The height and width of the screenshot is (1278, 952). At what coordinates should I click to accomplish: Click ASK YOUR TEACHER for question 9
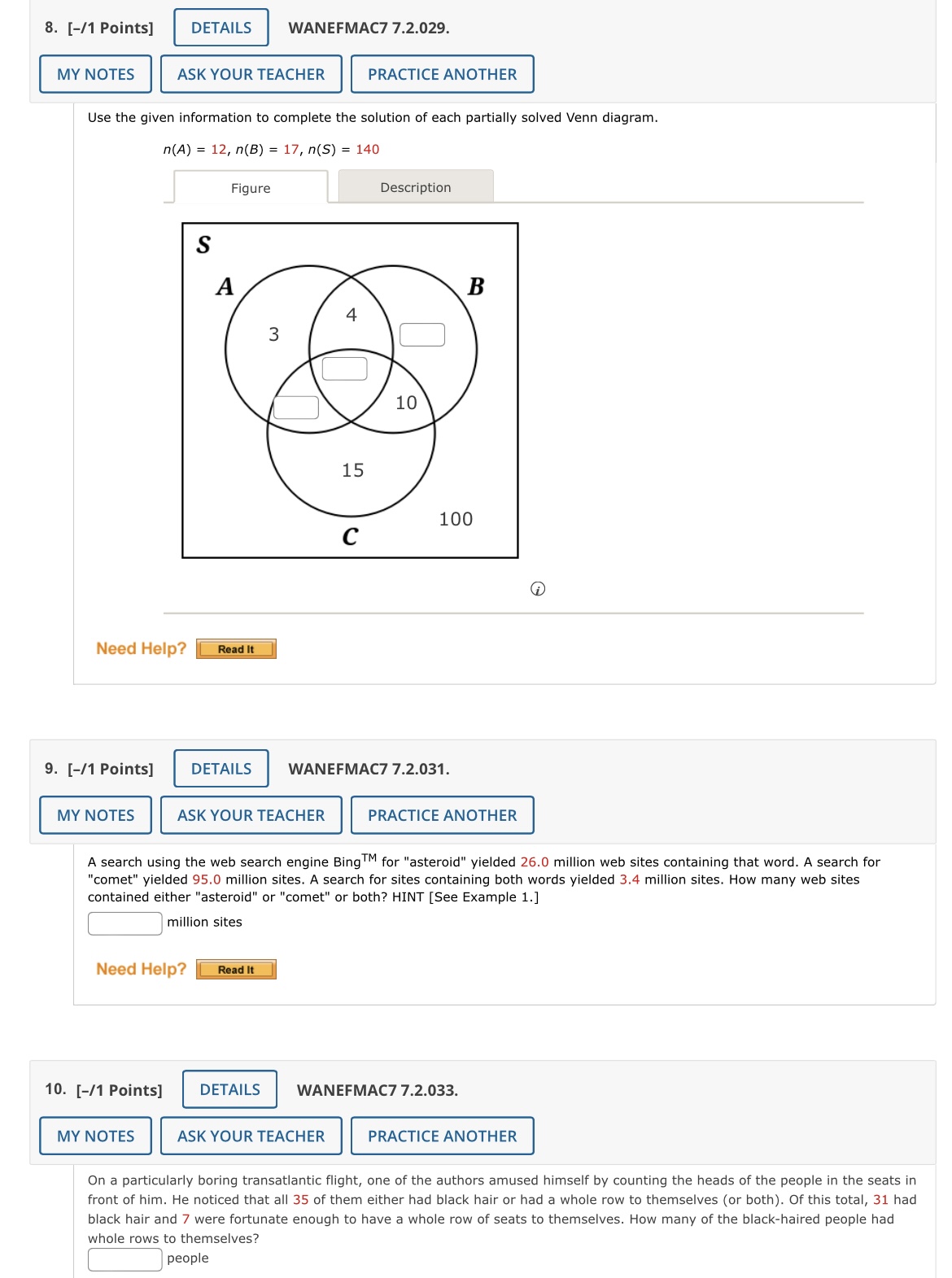[251, 815]
